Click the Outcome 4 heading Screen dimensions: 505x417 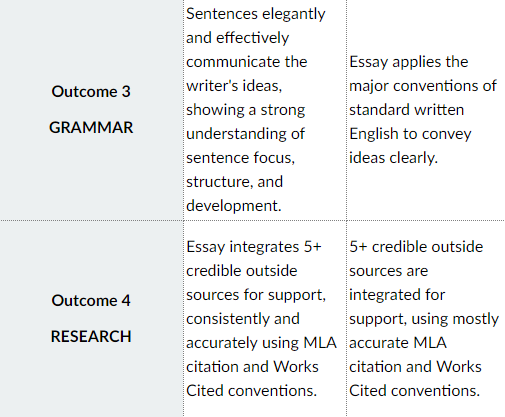[x=91, y=301]
